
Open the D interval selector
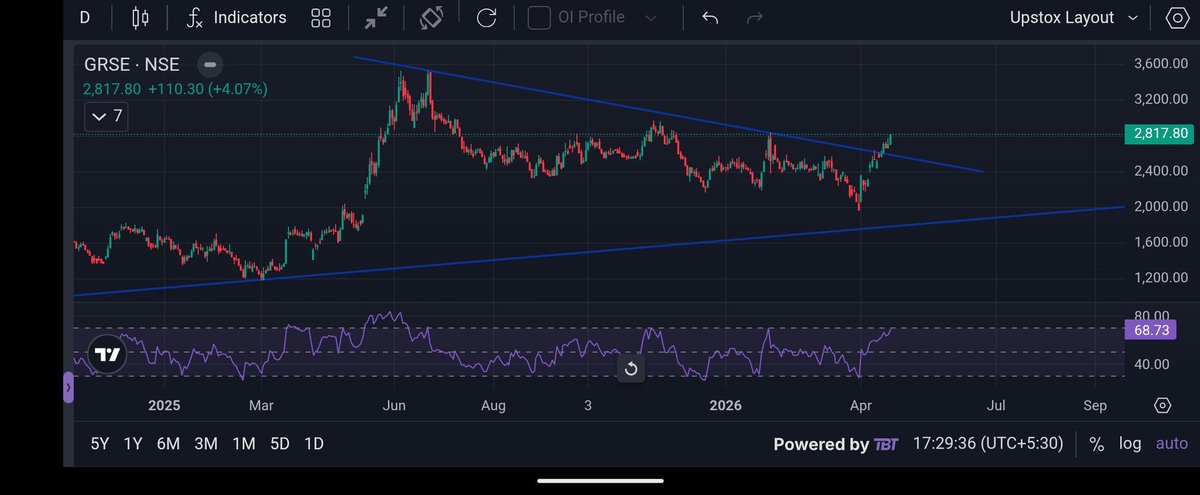click(x=85, y=18)
